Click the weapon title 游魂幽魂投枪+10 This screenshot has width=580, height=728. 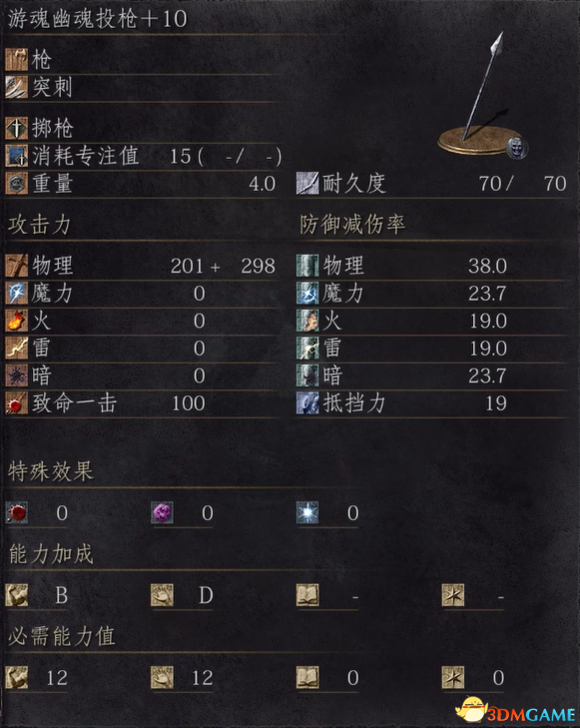click(98, 19)
